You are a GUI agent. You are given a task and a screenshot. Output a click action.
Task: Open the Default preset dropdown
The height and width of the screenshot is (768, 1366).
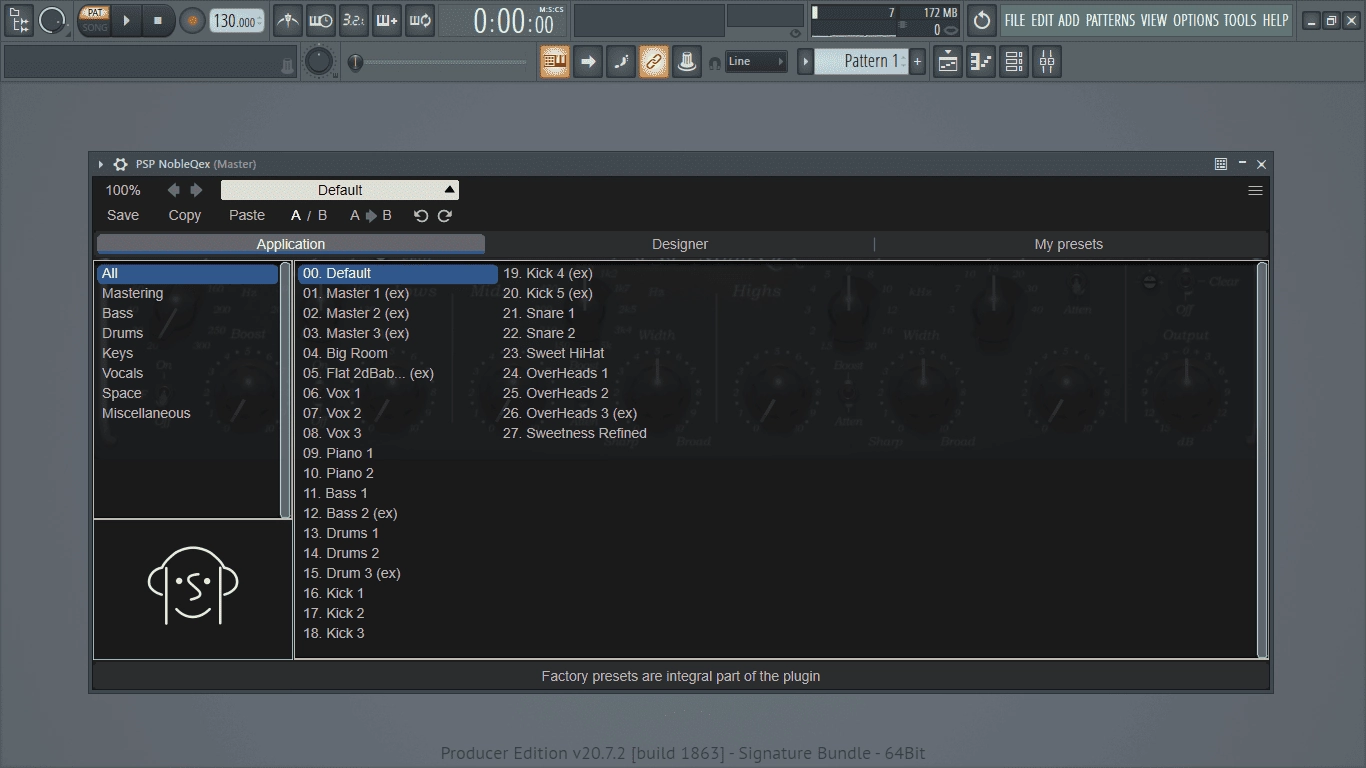[340, 190]
